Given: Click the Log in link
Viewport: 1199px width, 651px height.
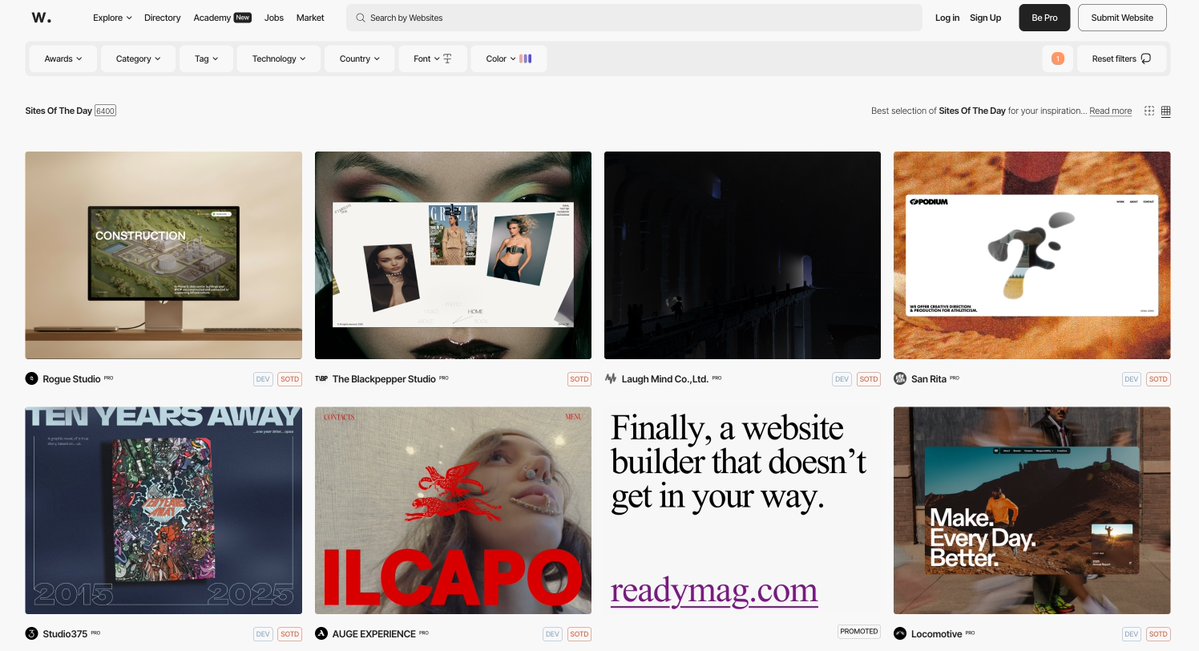Looking at the screenshot, I should pos(947,18).
